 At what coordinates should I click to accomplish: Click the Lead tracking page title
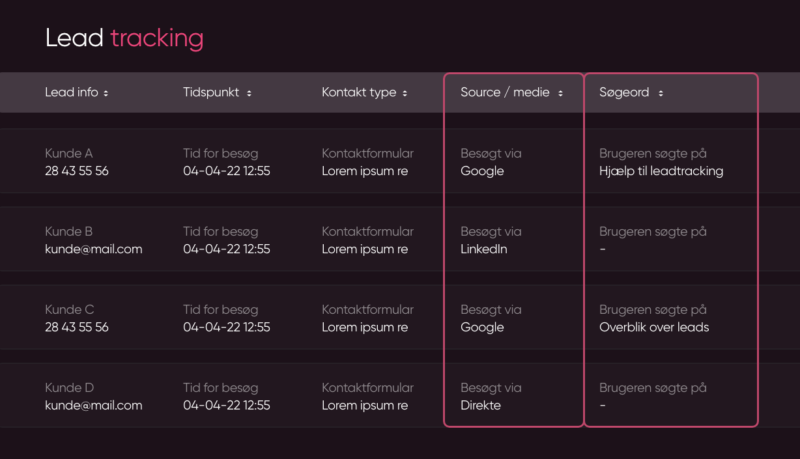click(124, 38)
